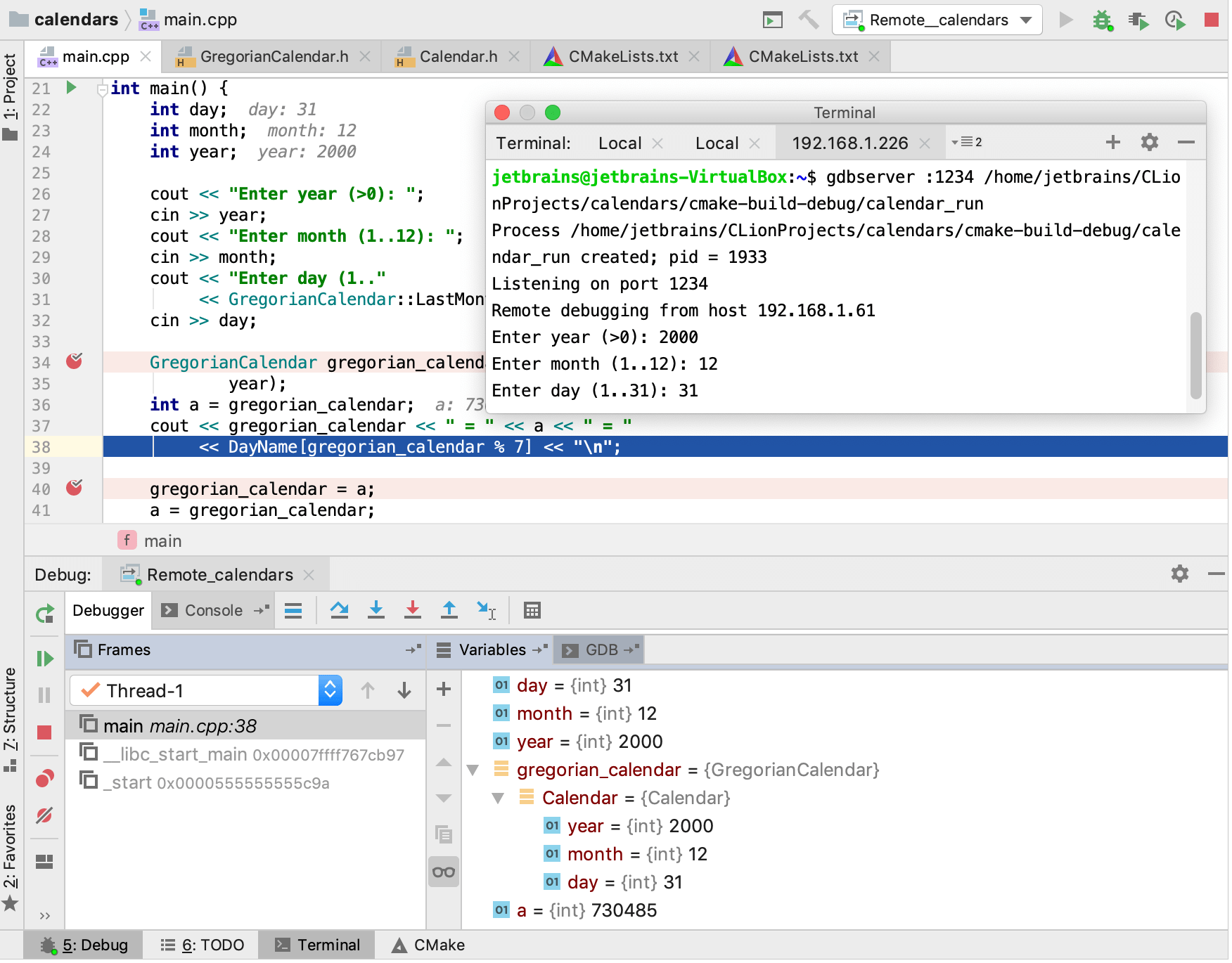This screenshot has width=1232, height=963.
Task: Select the main breadcrumb below the editor
Action: (163, 540)
